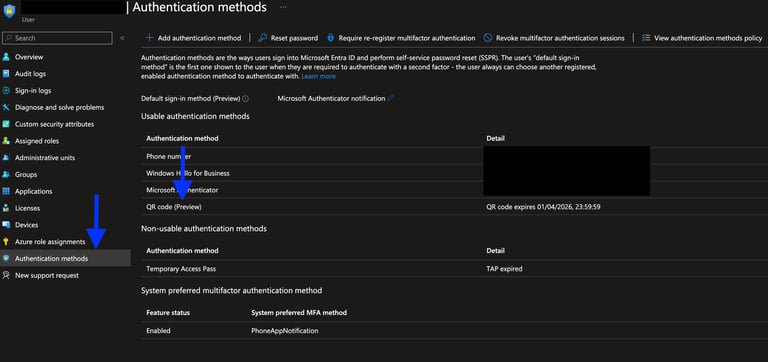The width and height of the screenshot is (768, 362).
Task: Click QR code expires 01/04/2026 detail
Action: coord(543,207)
